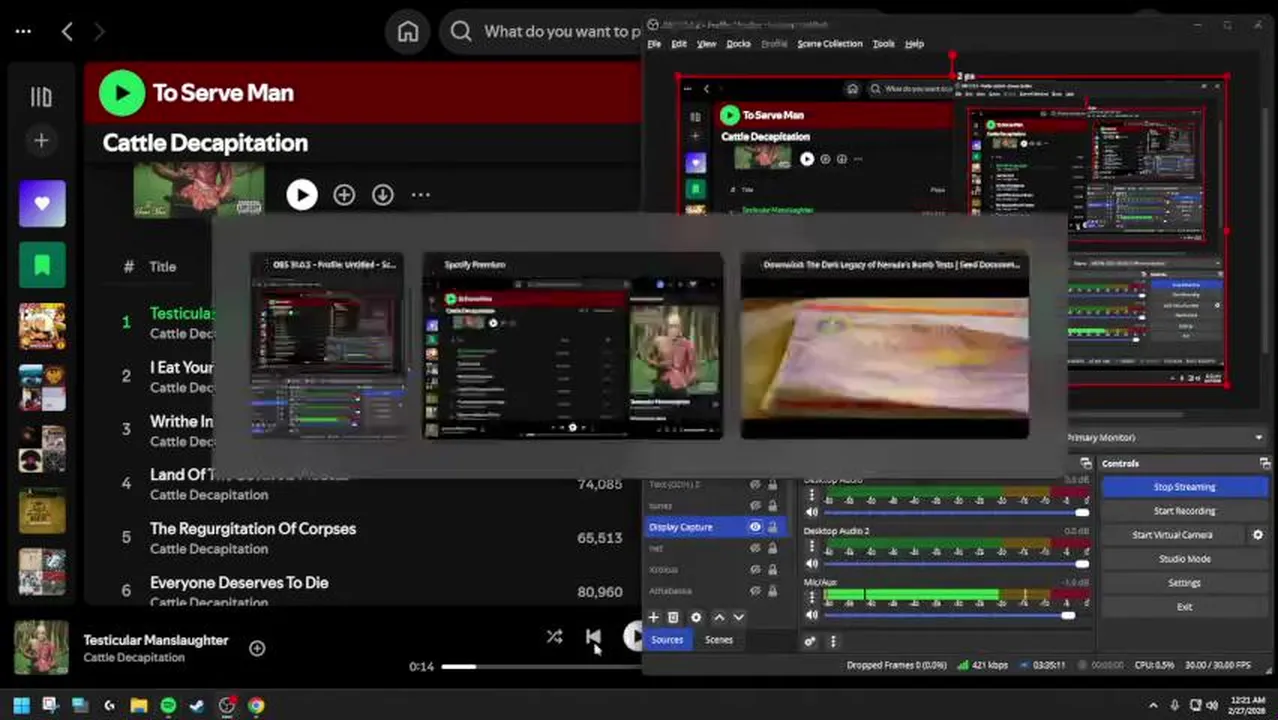Move the selected source down
The height and width of the screenshot is (720, 1278).
point(739,618)
